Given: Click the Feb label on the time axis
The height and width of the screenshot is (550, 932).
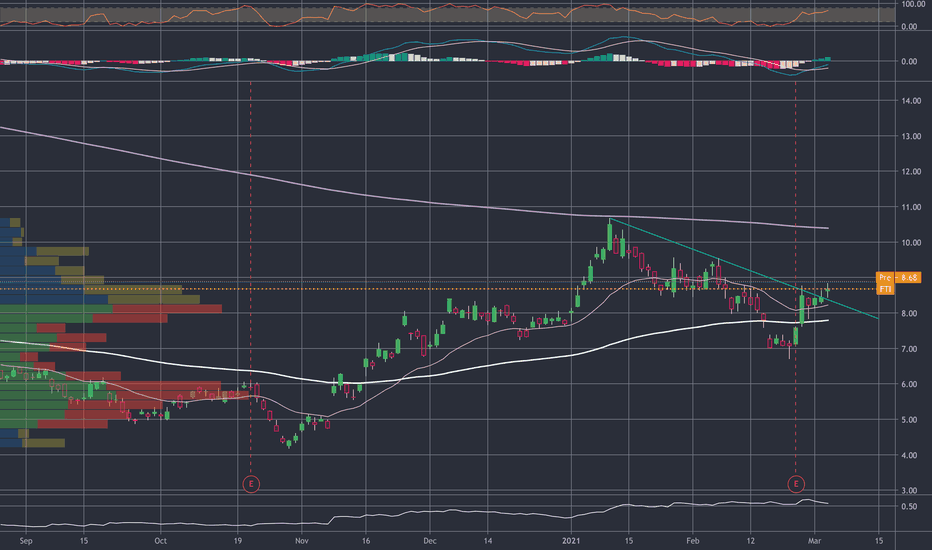Looking at the screenshot, I should [692, 541].
